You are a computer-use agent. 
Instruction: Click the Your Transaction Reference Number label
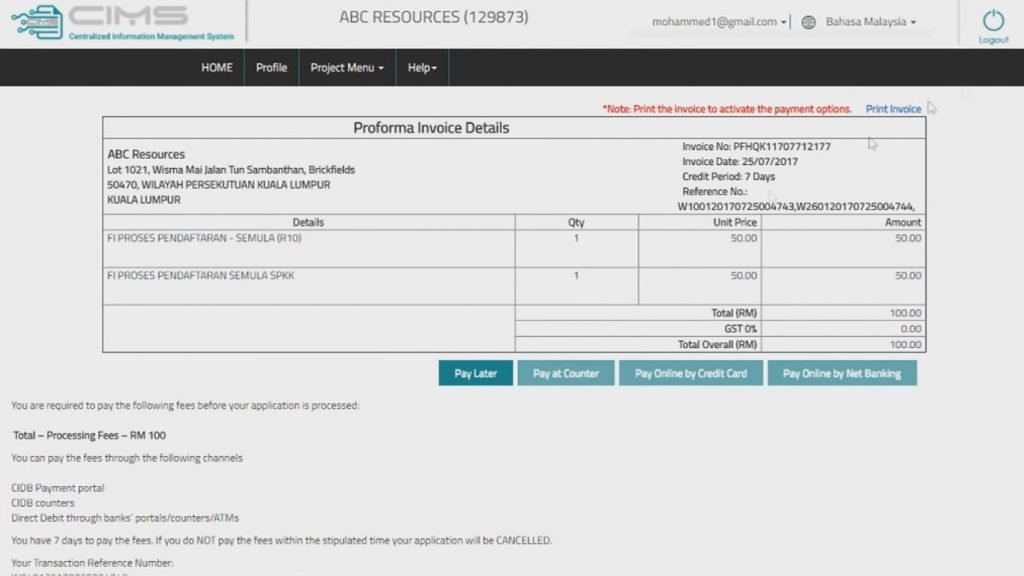(x=92, y=562)
